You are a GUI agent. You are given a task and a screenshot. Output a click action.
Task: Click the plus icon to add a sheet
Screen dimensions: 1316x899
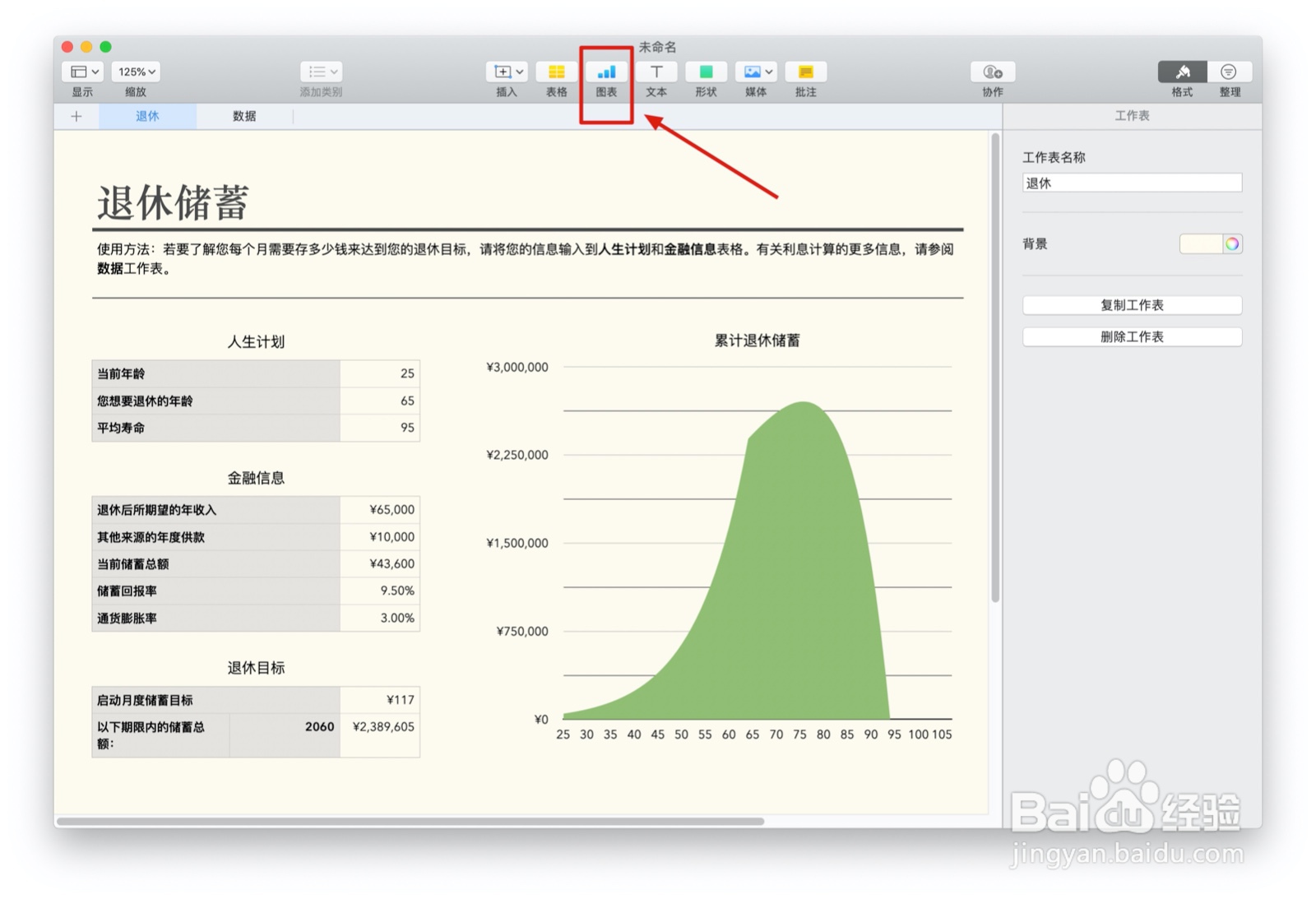(x=76, y=116)
